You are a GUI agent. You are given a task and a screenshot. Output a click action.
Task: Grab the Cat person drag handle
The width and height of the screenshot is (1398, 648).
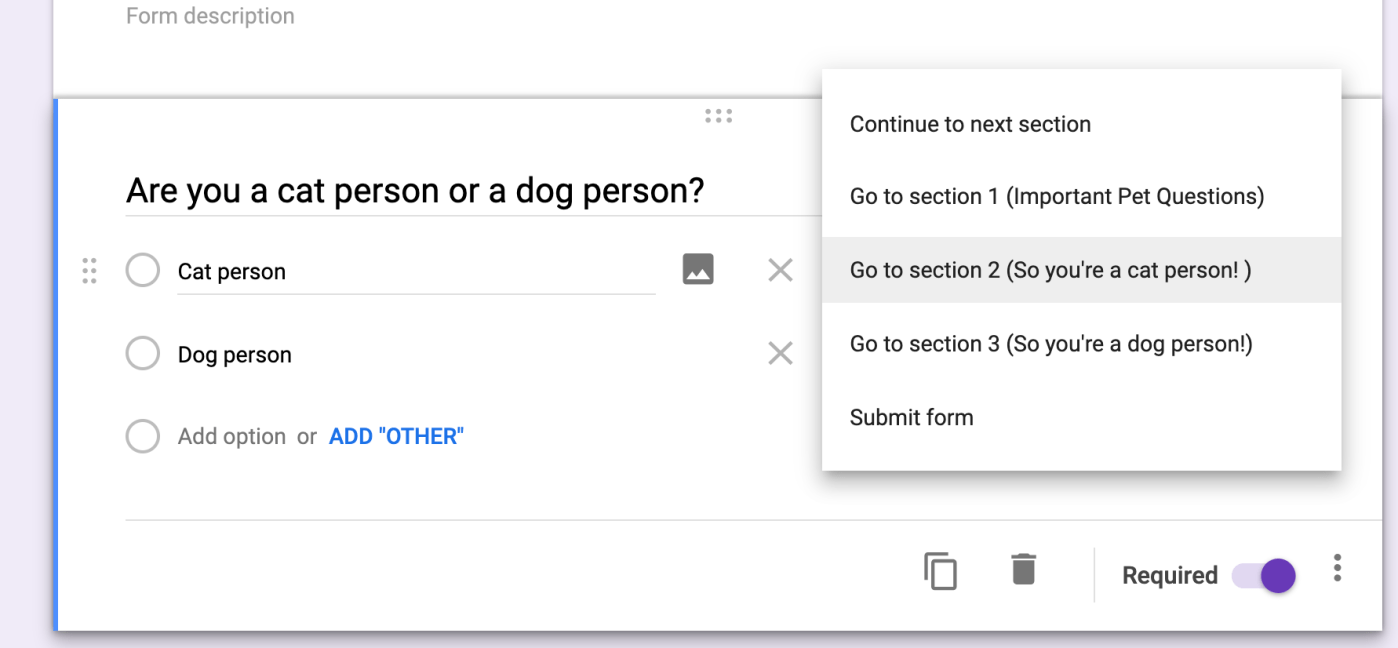coord(89,270)
